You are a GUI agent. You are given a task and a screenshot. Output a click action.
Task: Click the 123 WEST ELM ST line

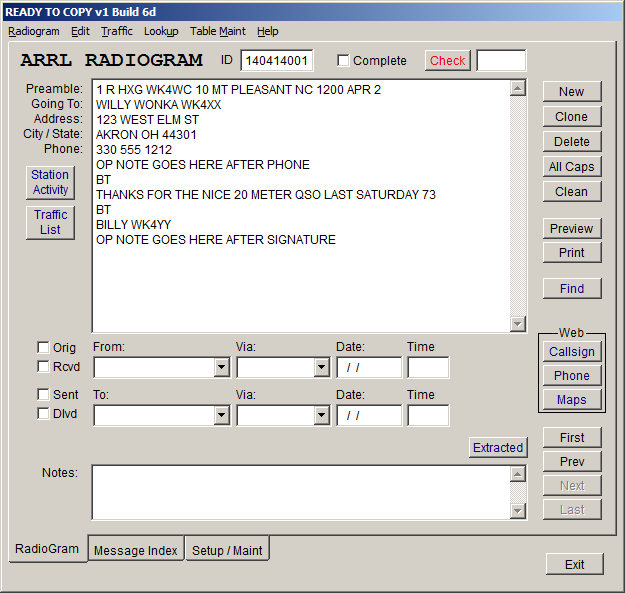click(x=147, y=120)
